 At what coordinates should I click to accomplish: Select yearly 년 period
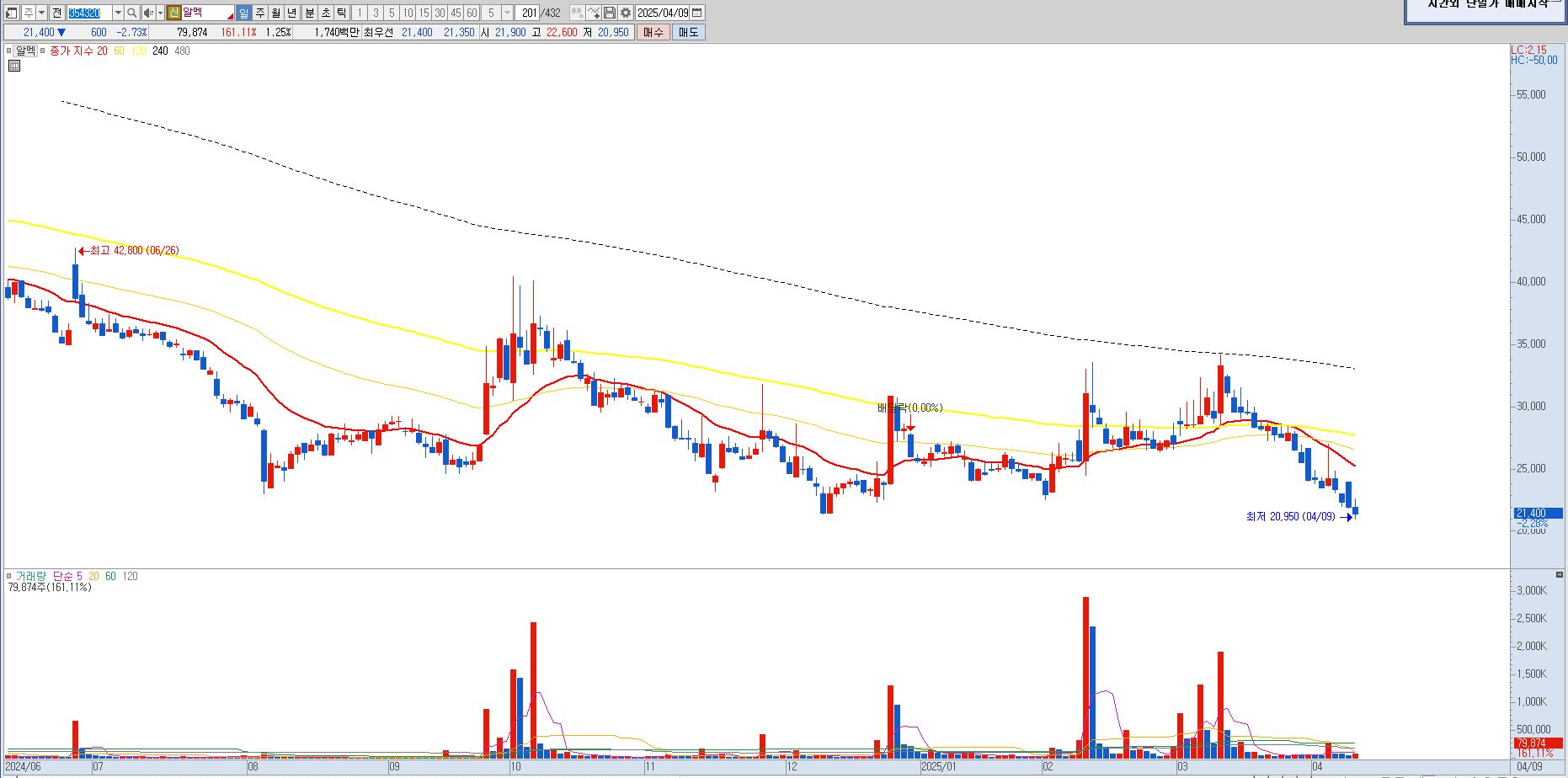click(x=291, y=13)
